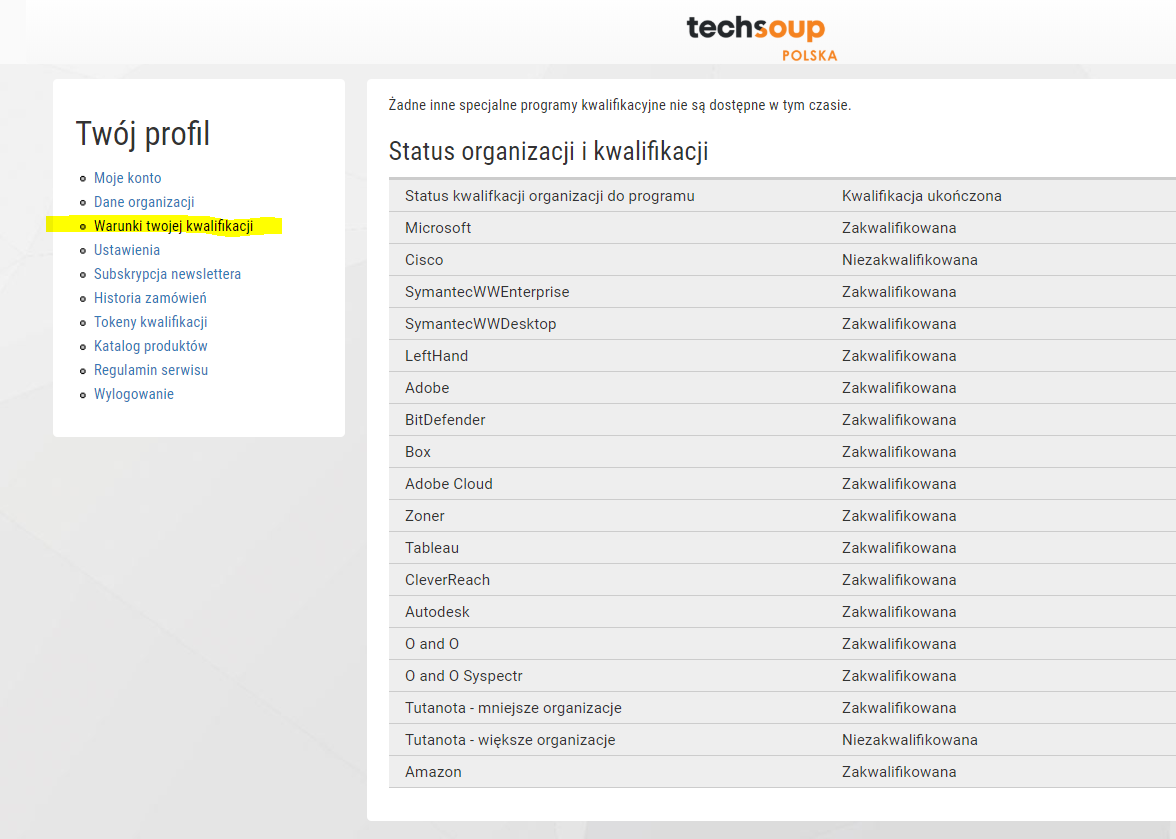Open Subskrypcja newslettera

tap(167, 274)
